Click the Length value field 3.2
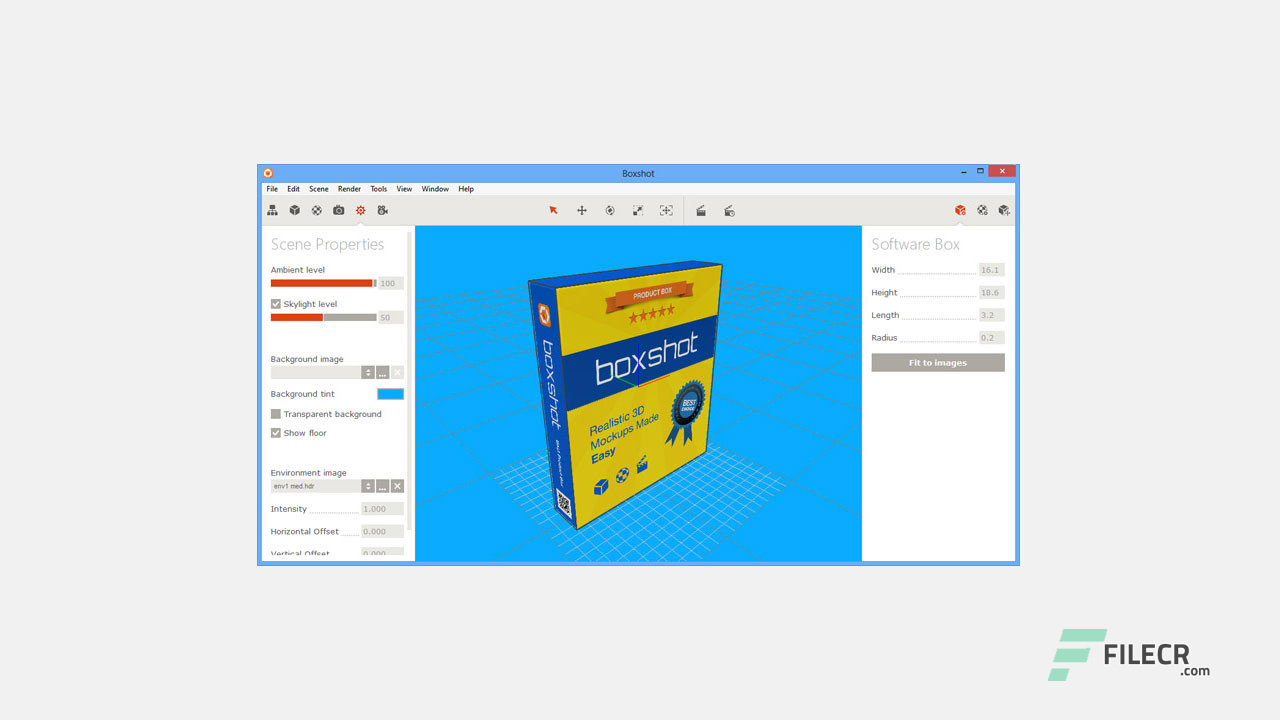 coord(991,315)
